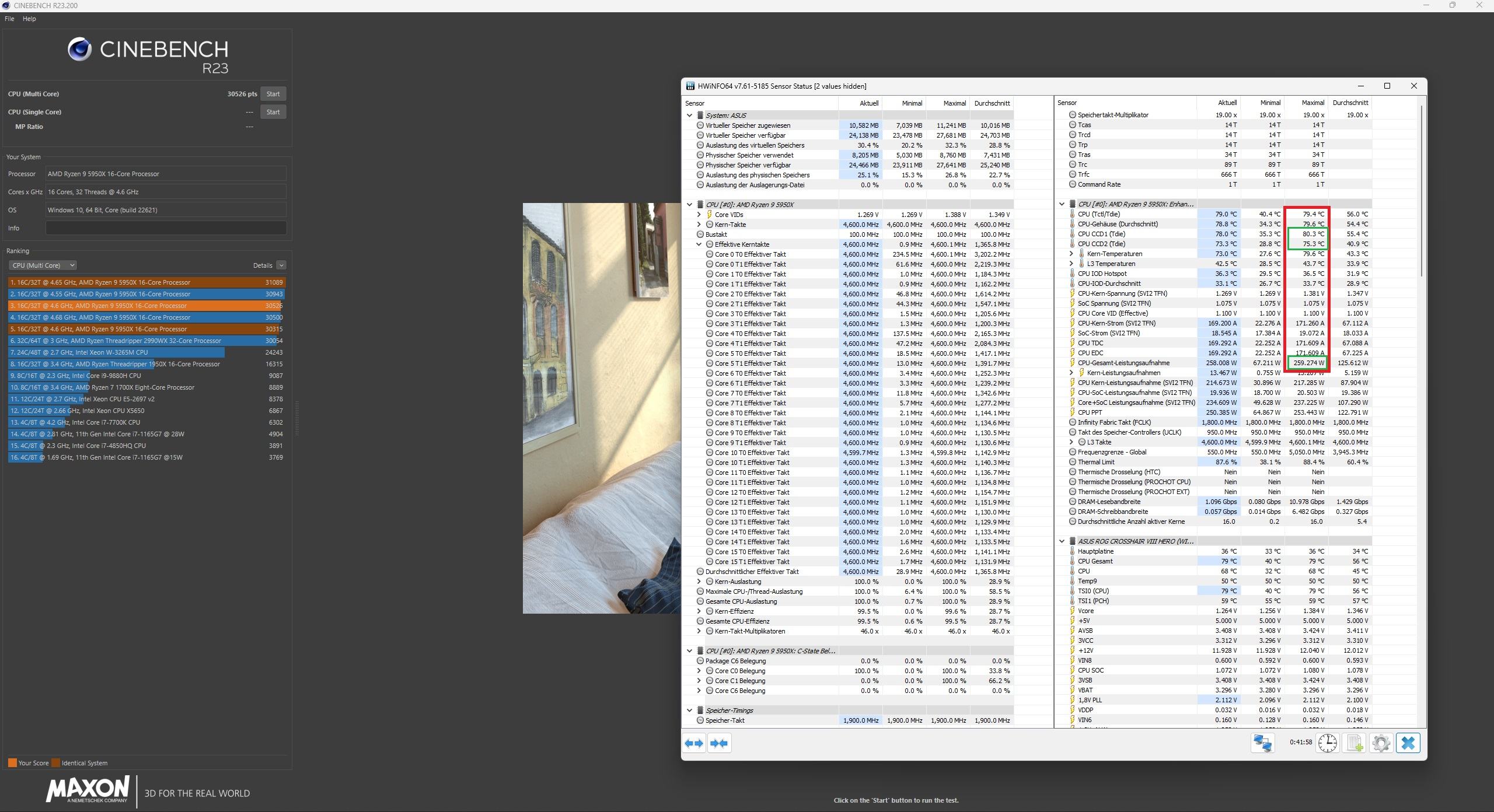Image resolution: width=1494 pixels, height=812 pixels.
Task: Click the MAXON logo at the bottom
Action: (x=88, y=790)
